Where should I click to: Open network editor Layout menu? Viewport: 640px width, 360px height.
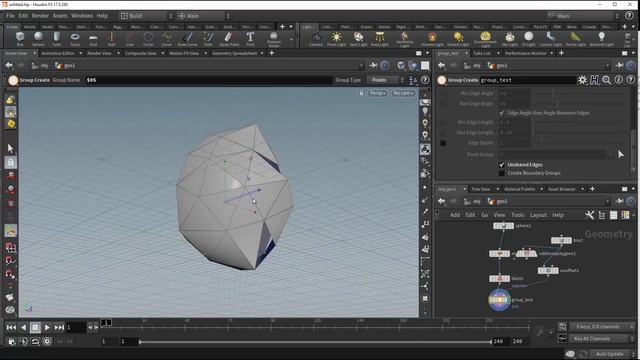click(538, 215)
